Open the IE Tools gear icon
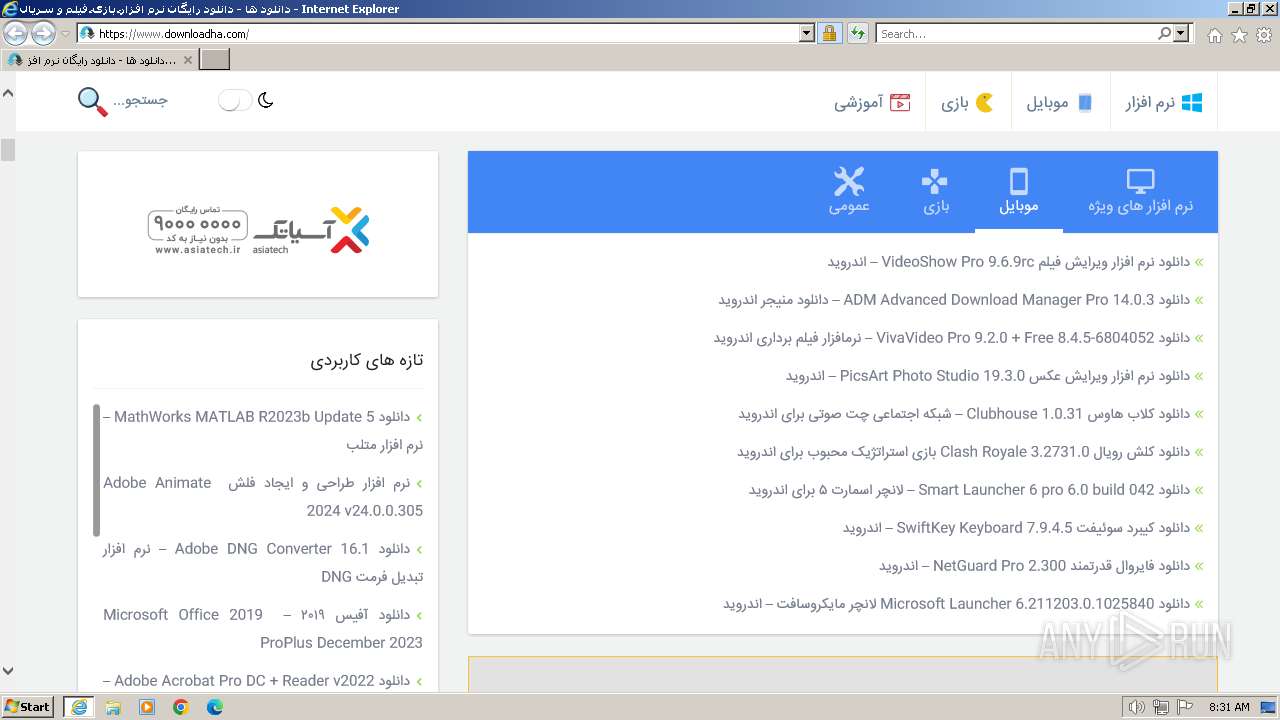 coord(1264,35)
